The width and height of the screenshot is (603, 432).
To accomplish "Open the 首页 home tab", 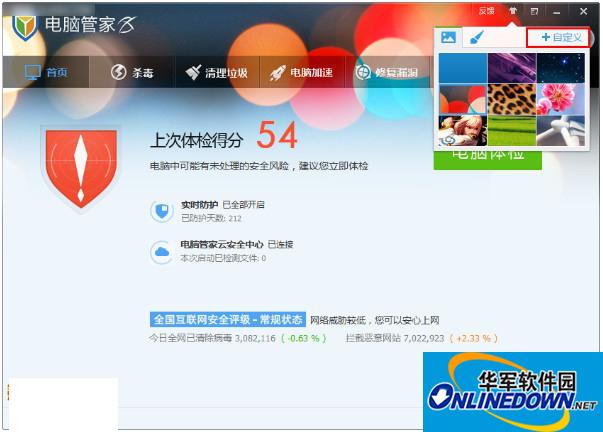I will pos(46,72).
